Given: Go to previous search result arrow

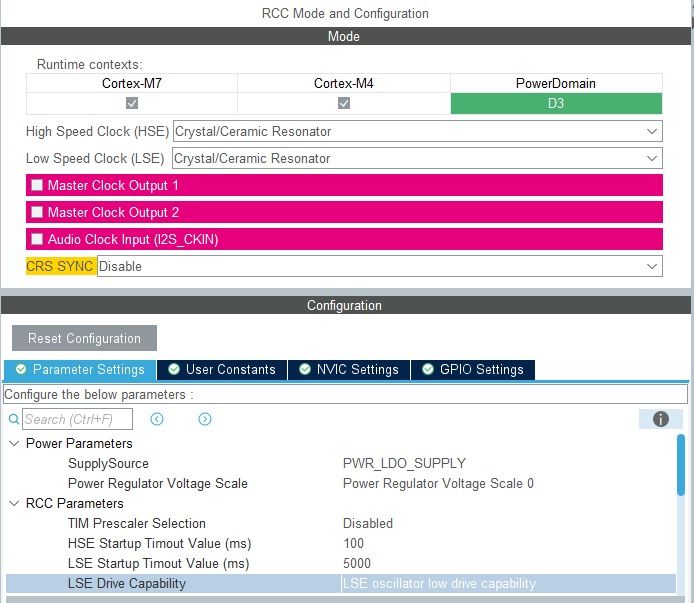Looking at the screenshot, I should pos(157,419).
